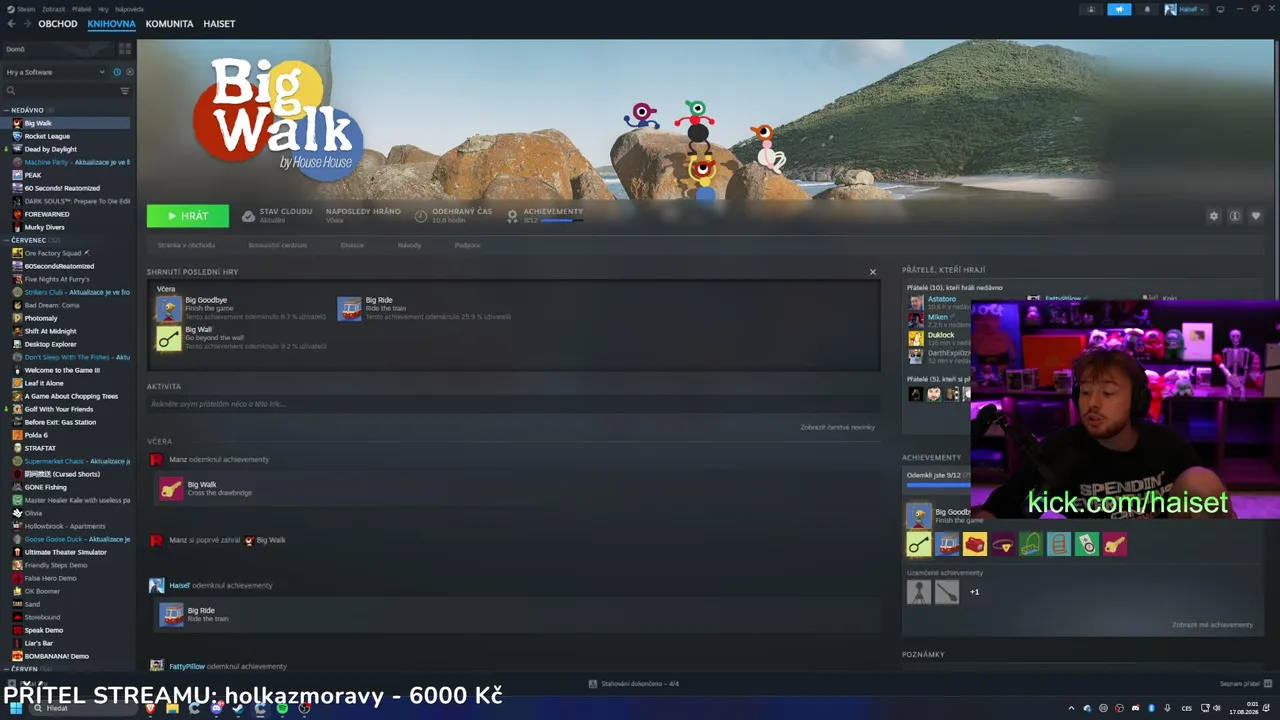Open the announcements megaphone button
The height and width of the screenshot is (720, 1280).
[x=1119, y=9]
